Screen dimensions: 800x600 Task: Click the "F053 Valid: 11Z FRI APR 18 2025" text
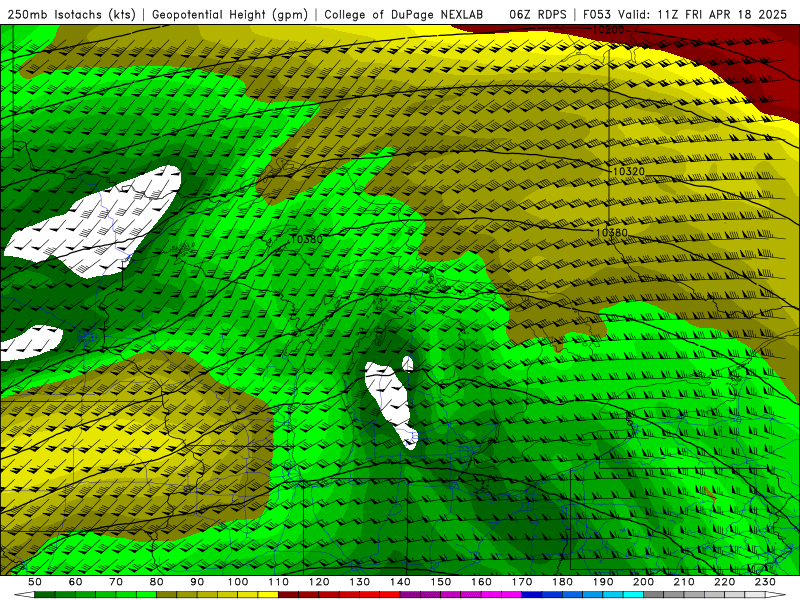(x=685, y=14)
